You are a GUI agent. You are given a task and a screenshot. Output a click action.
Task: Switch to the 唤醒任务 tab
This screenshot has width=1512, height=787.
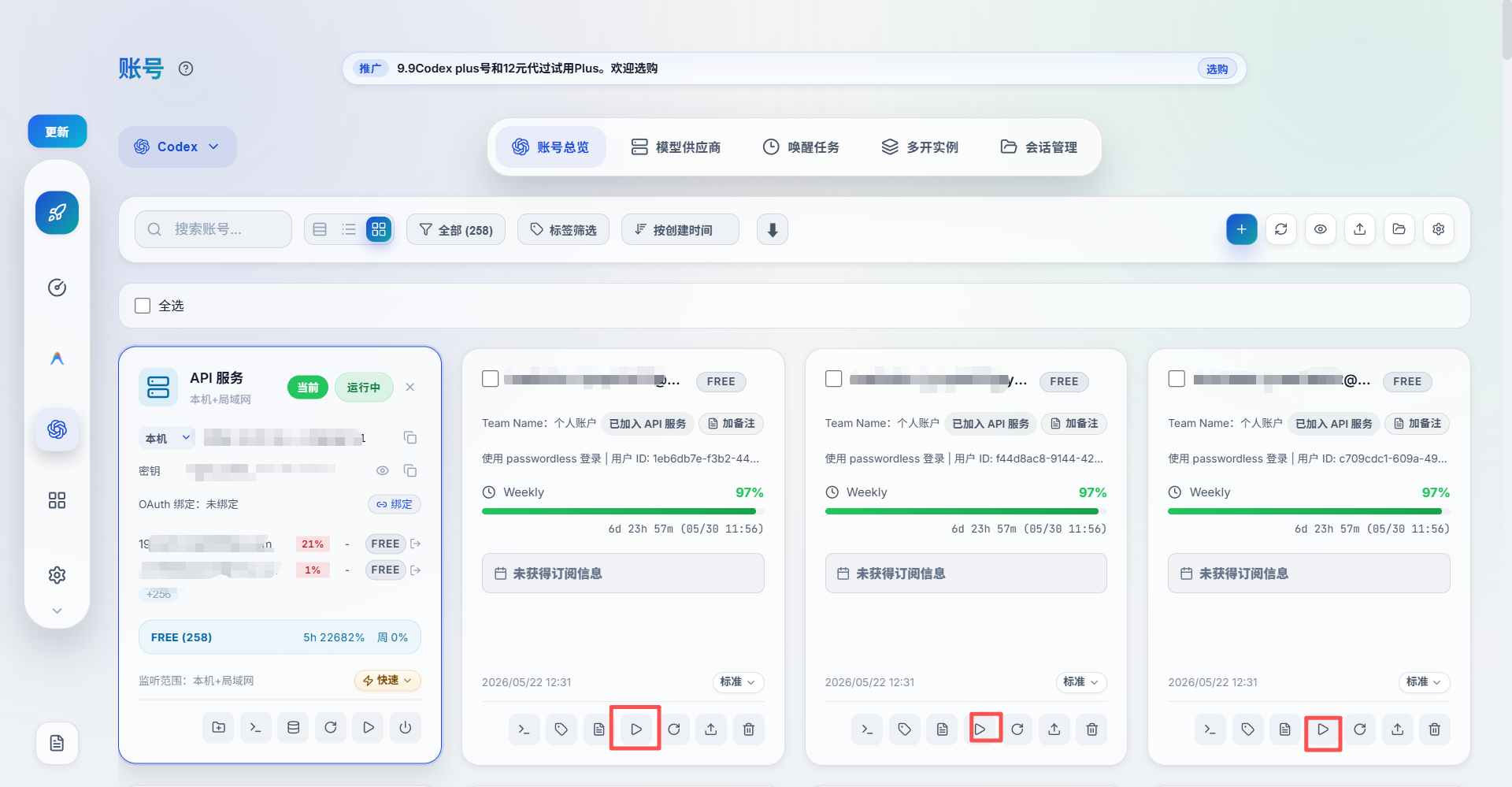(801, 147)
